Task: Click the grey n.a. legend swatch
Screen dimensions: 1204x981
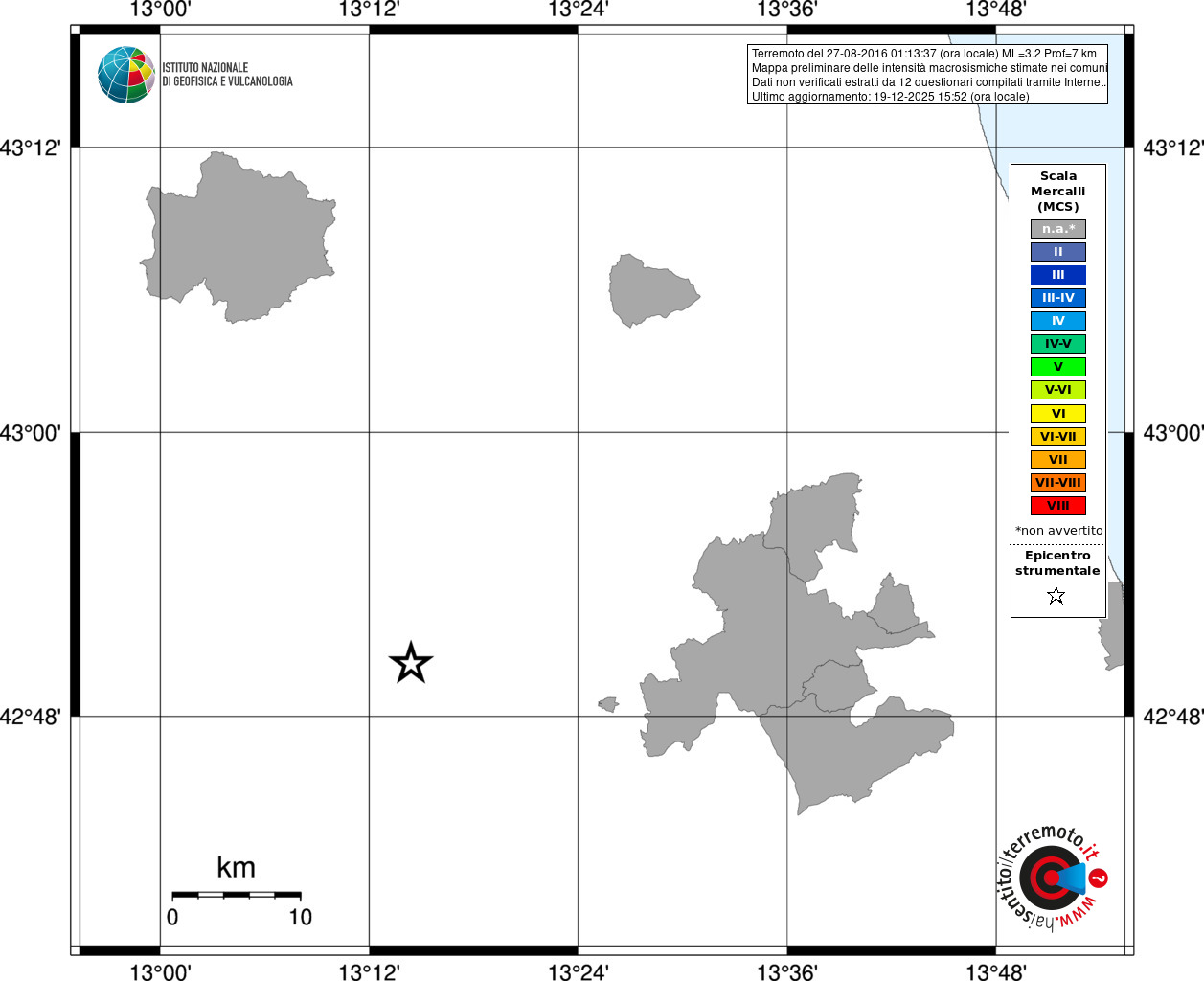Action: pos(1058,229)
